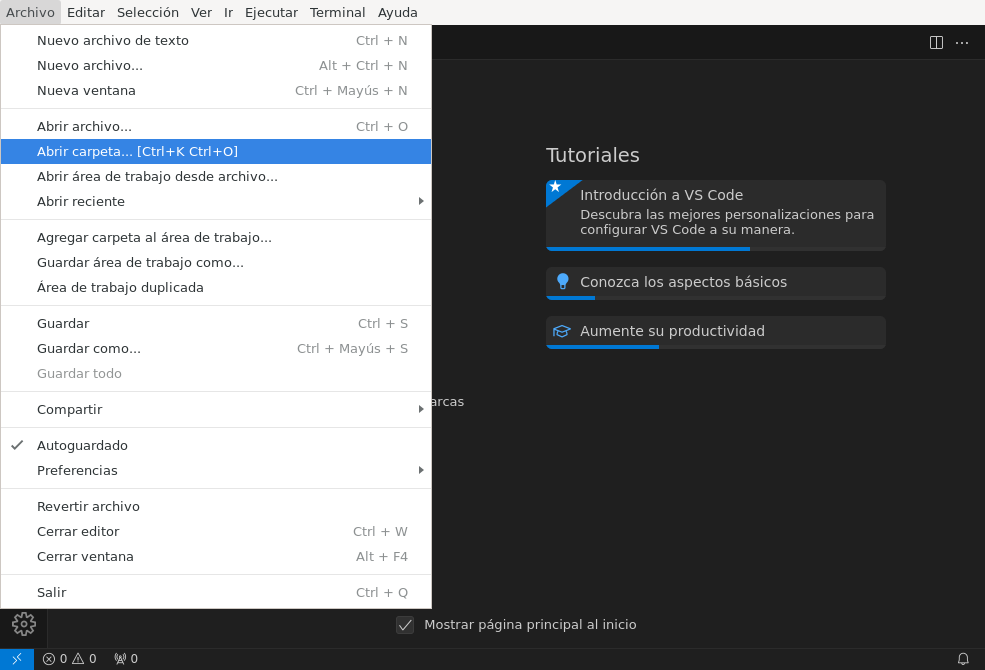Open Introducción a VS Code tutorial
The height and width of the screenshot is (670, 985).
coord(716,215)
